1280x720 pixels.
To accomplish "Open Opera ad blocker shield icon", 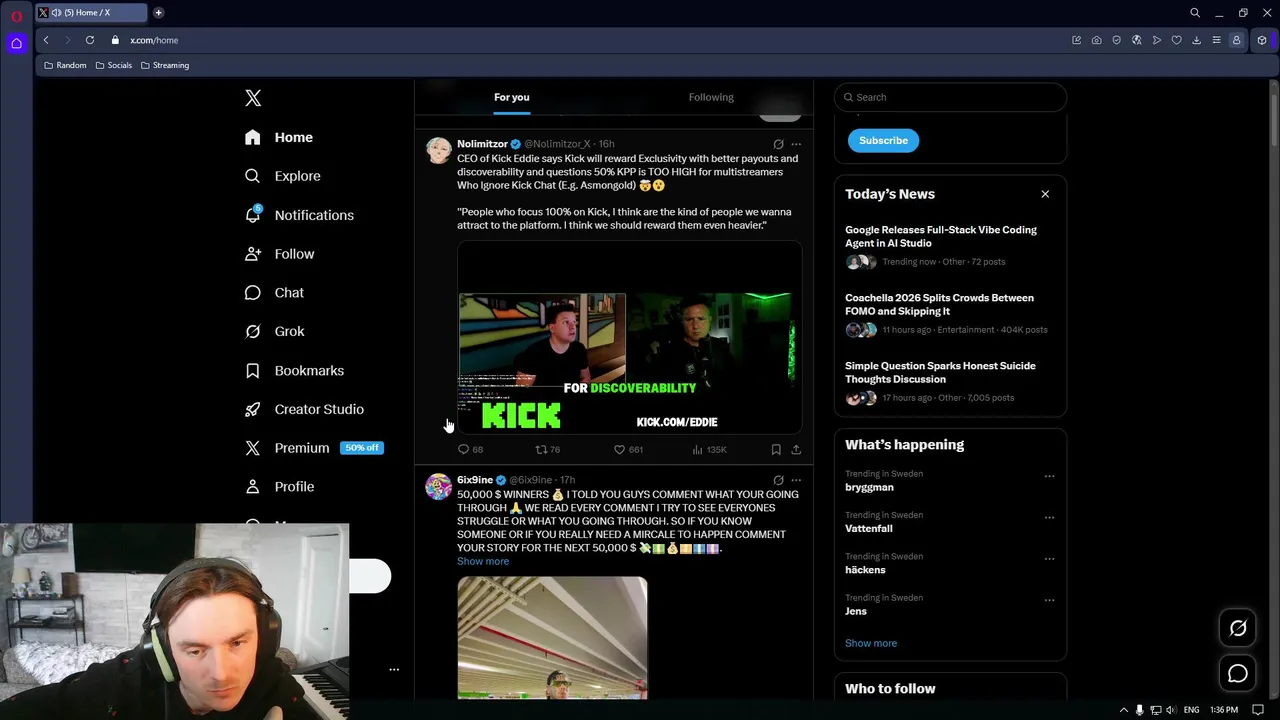I will (x=1117, y=40).
